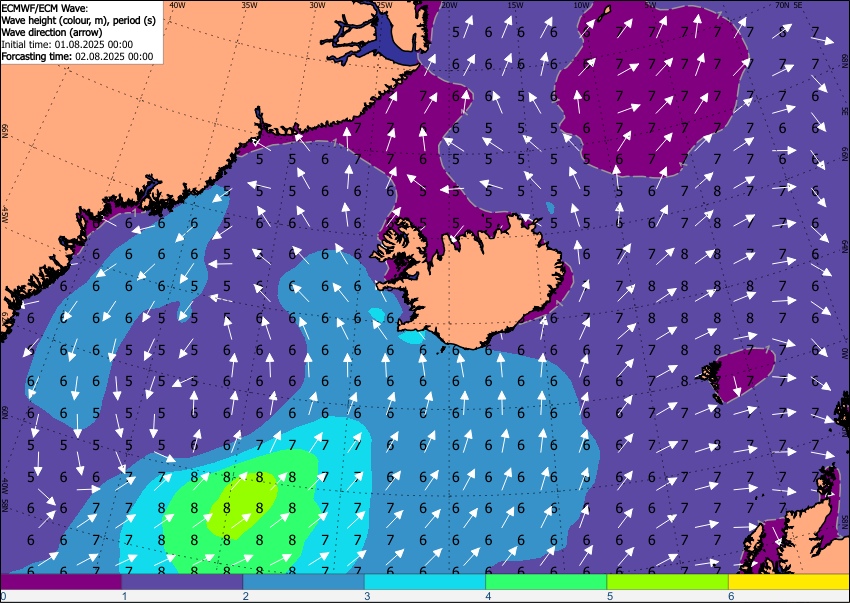Click the Iceland landmass on the map
Screen dimensions: 850x603
point(477,287)
